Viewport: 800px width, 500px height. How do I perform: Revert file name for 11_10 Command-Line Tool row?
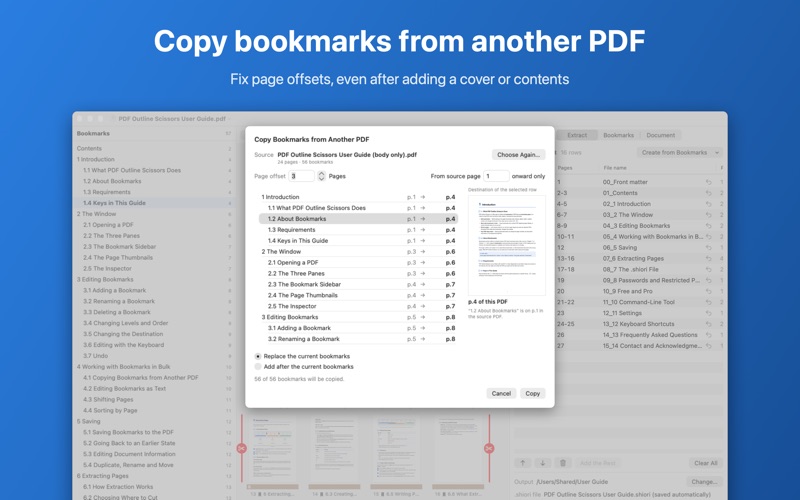coord(709,302)
